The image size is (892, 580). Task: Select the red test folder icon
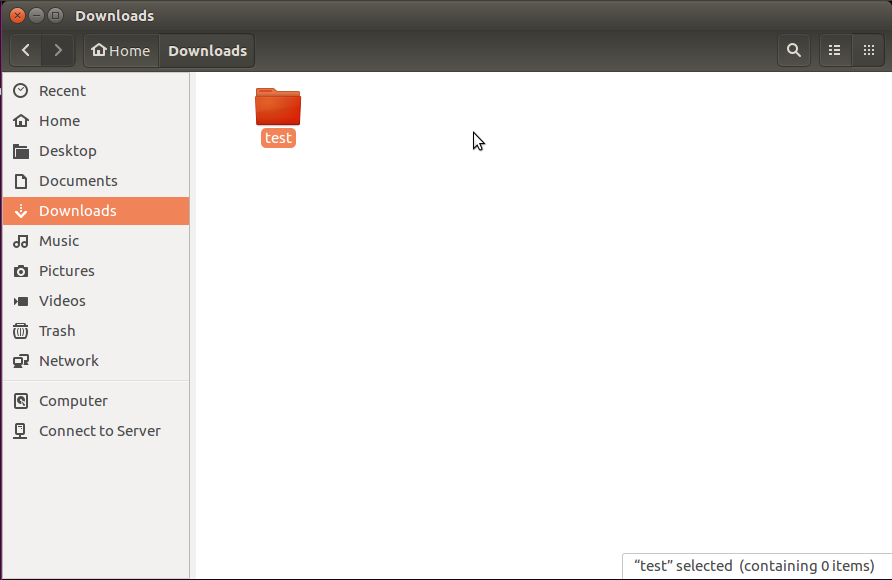(x=278, y=107)
